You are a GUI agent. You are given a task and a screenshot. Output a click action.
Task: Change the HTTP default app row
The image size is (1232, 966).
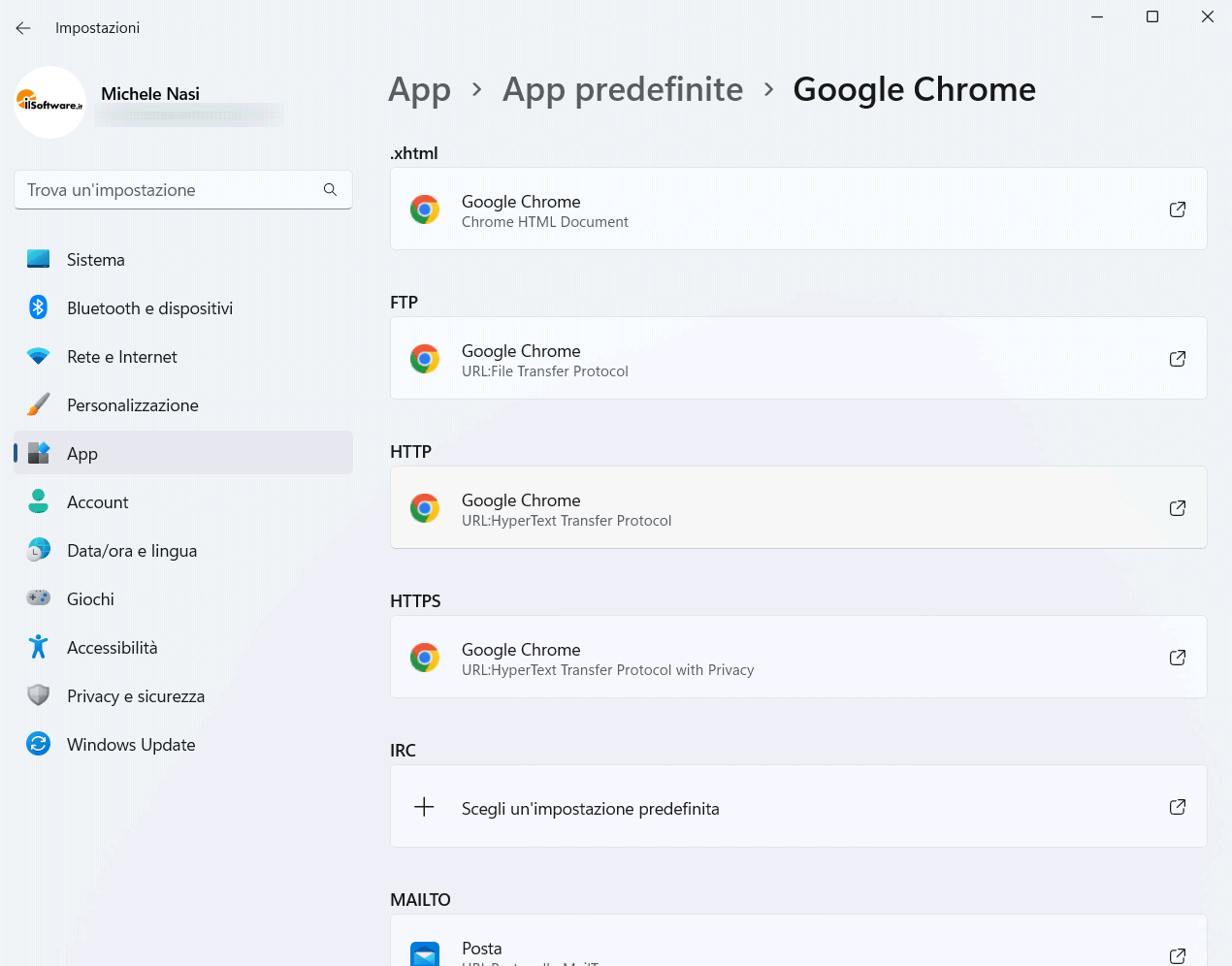798,508
